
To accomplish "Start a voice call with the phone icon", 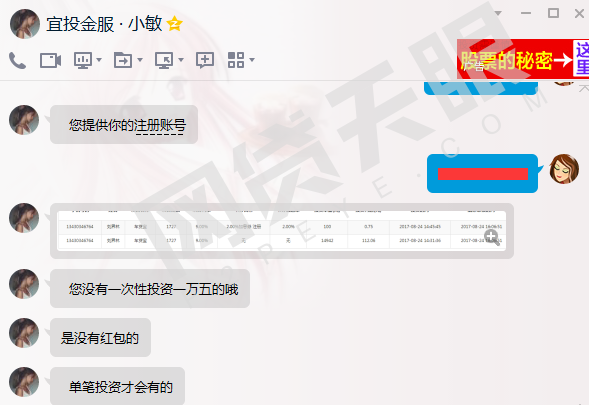I will (x=17, y=60).
